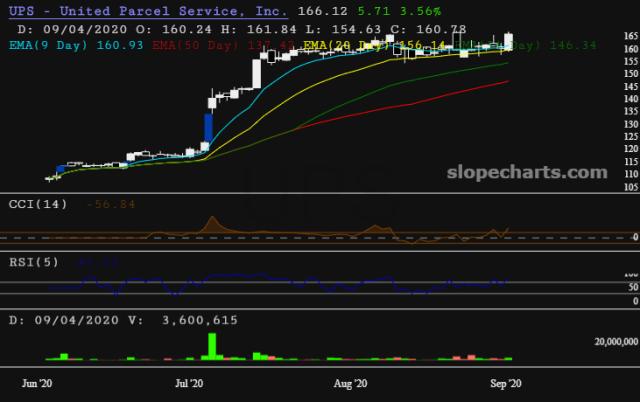Select the low price L: 154.63
The height and width of the screenshot is (402, 640).
(343, 29)
